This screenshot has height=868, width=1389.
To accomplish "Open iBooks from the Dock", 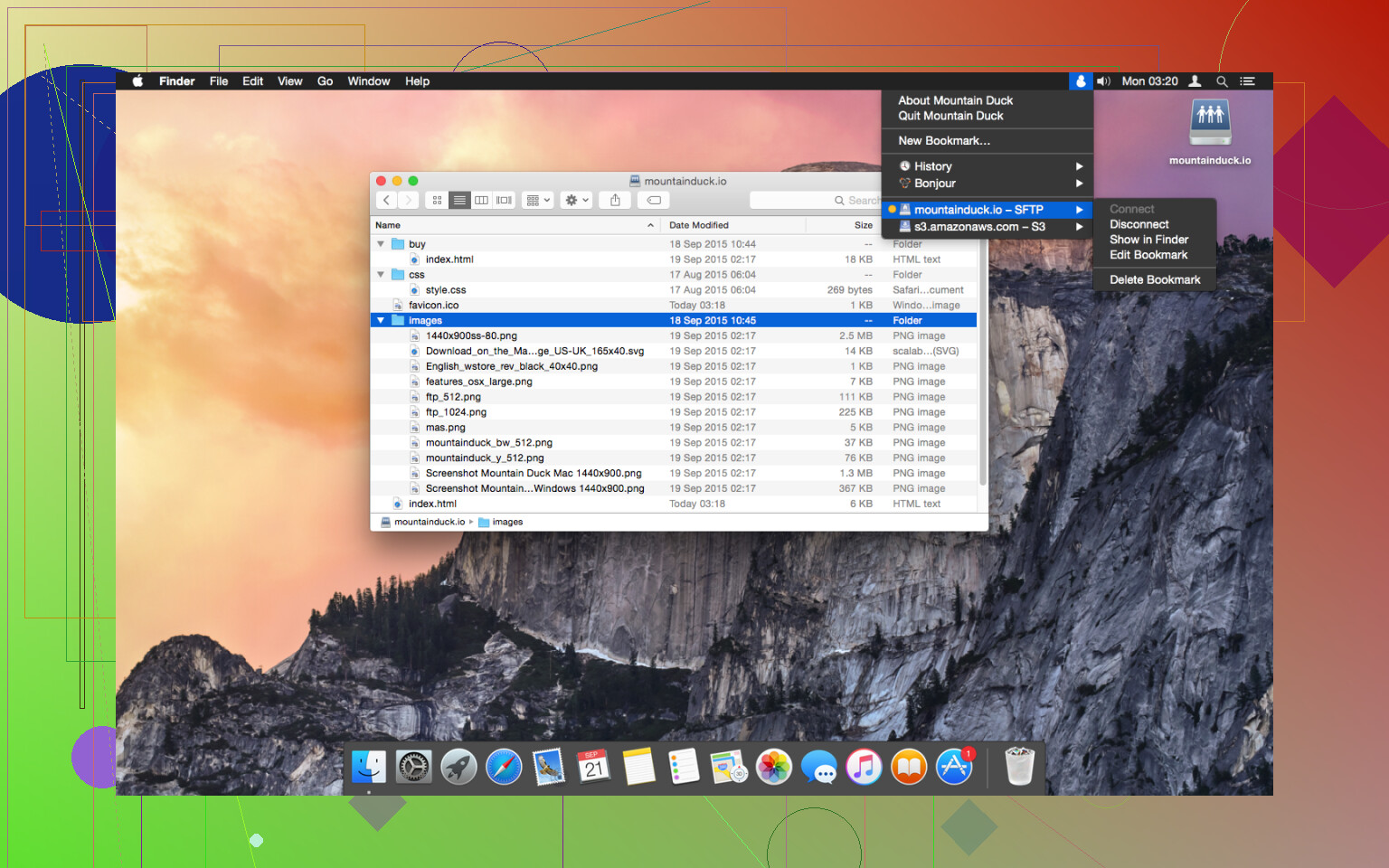I will tap(909, 768).
